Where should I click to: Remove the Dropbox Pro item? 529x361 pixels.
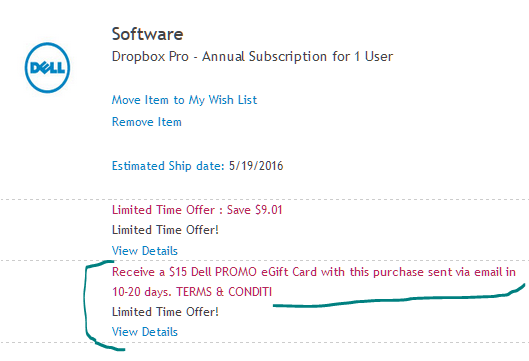coord(147,122)
